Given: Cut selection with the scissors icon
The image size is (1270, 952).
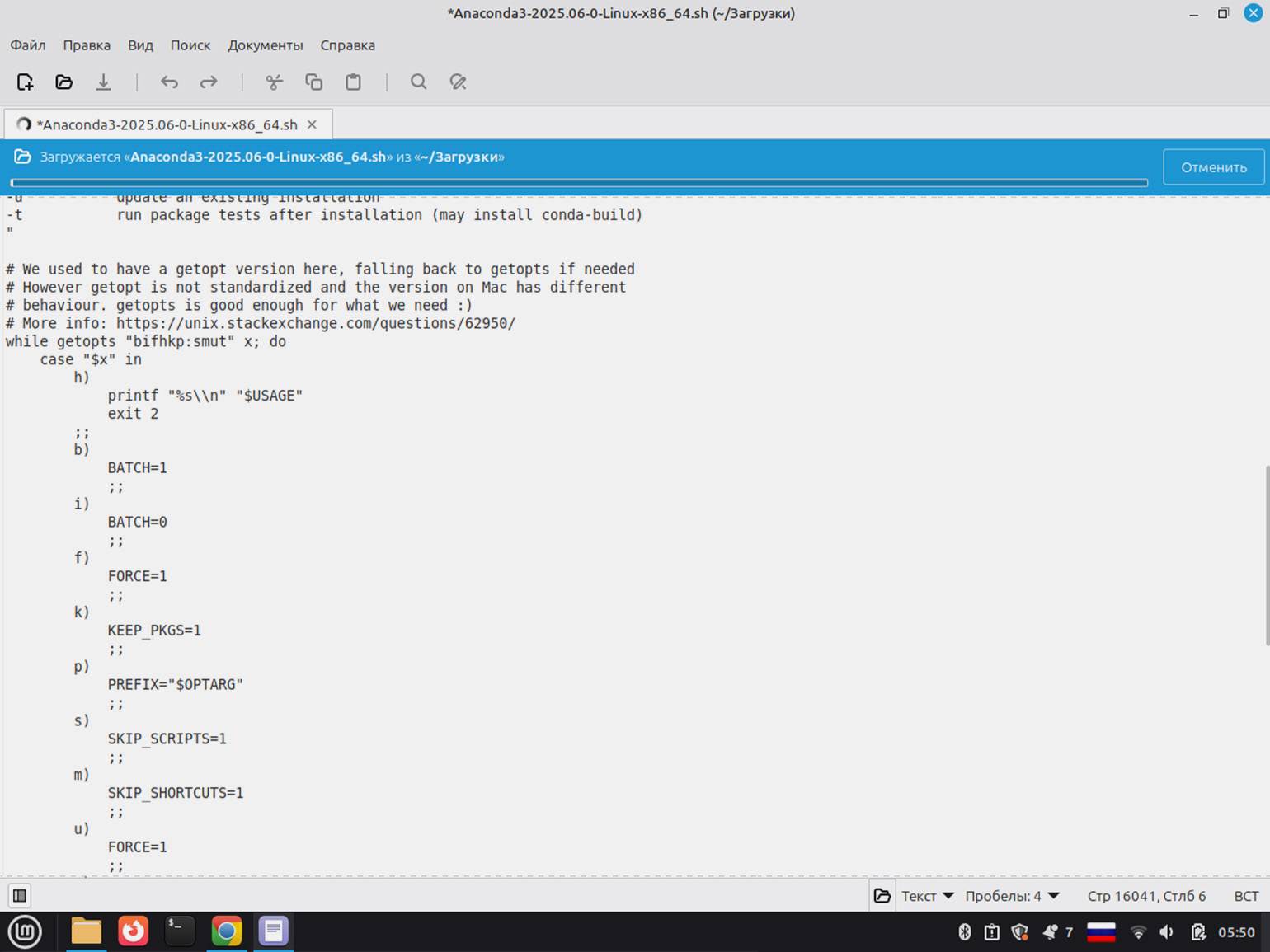Looking at the screenshot, I should point(274,82).
